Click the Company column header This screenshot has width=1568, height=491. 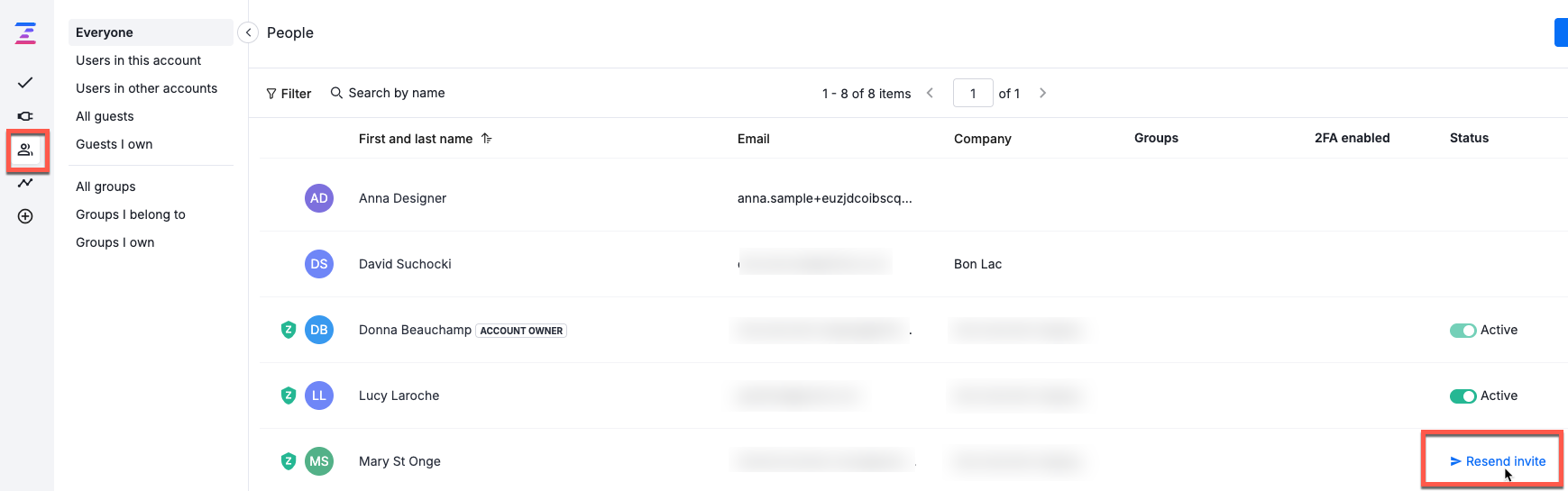point(983,139)
